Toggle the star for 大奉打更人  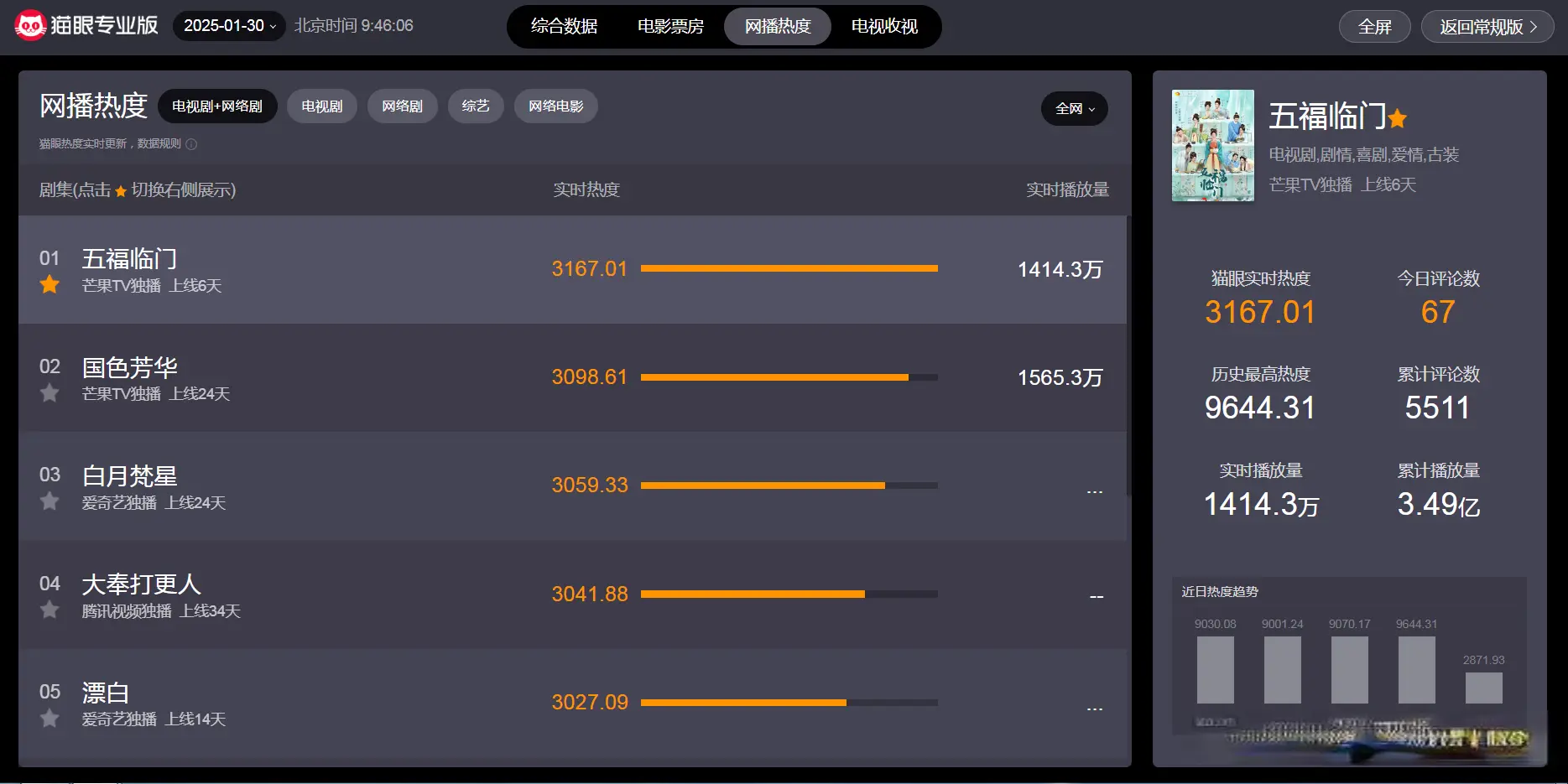49,610
